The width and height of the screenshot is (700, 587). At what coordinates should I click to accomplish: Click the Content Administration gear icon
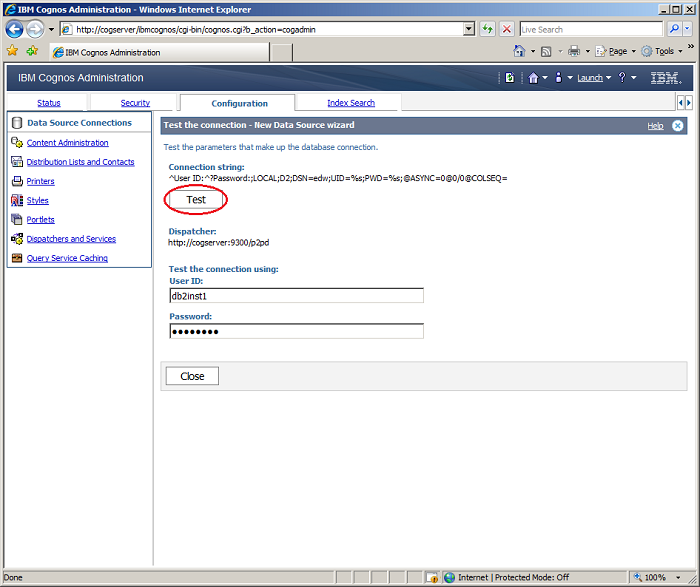pos(17,143)
